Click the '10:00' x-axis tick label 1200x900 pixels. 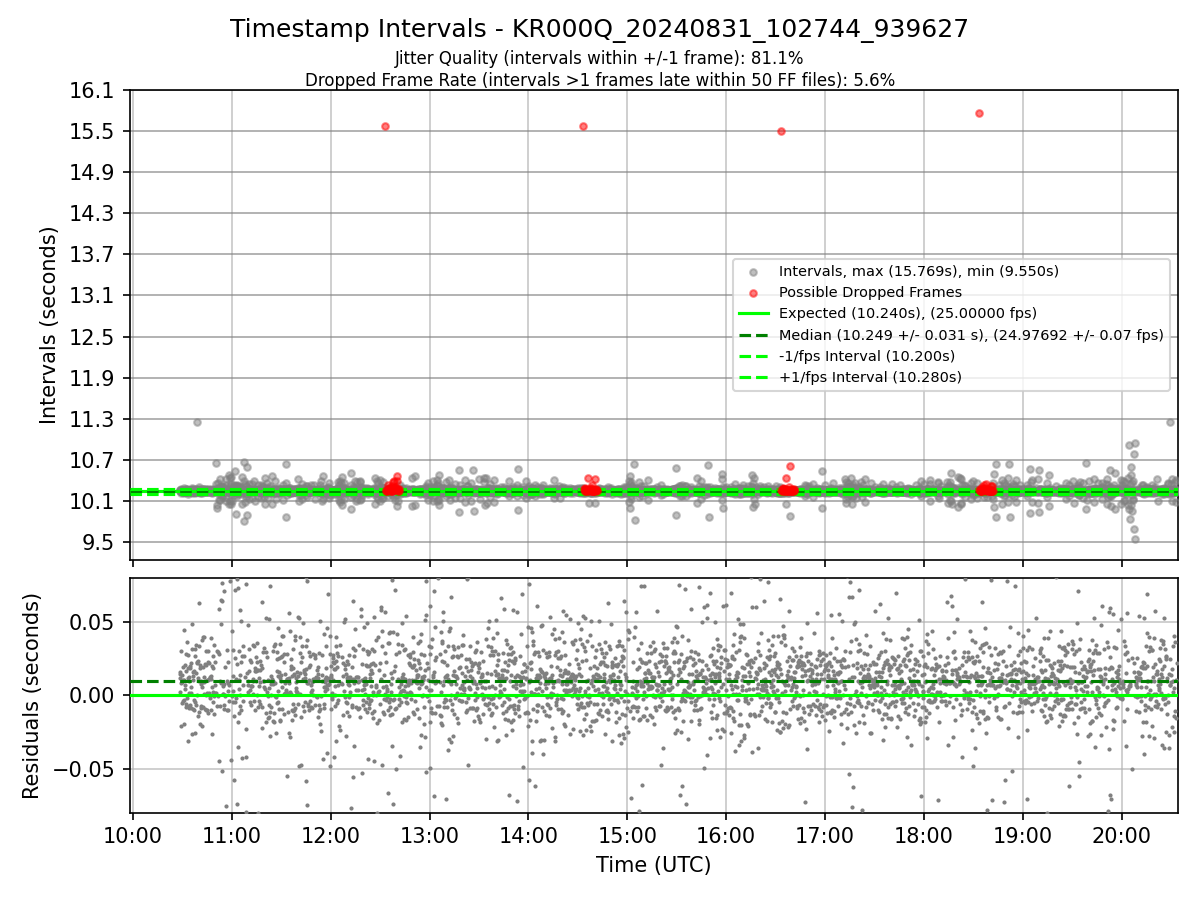click(133, 836)
